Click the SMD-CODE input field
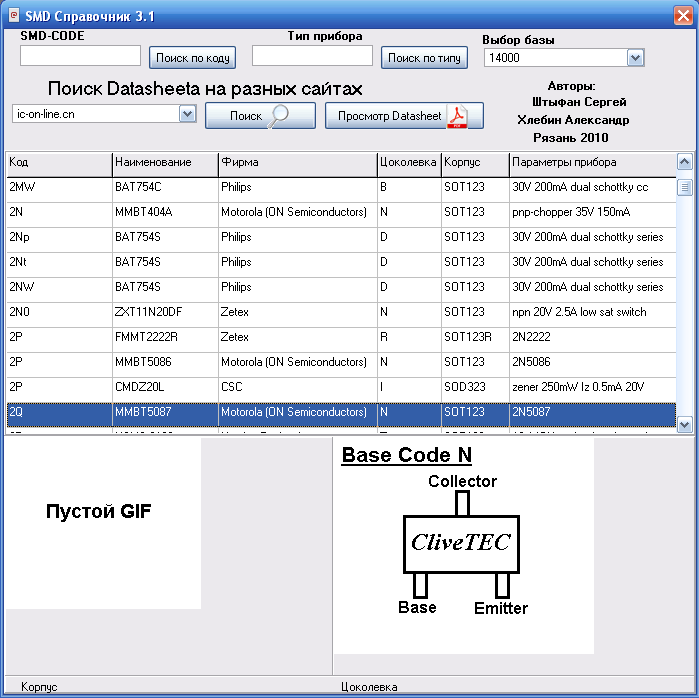 click(x=80, y=56)
